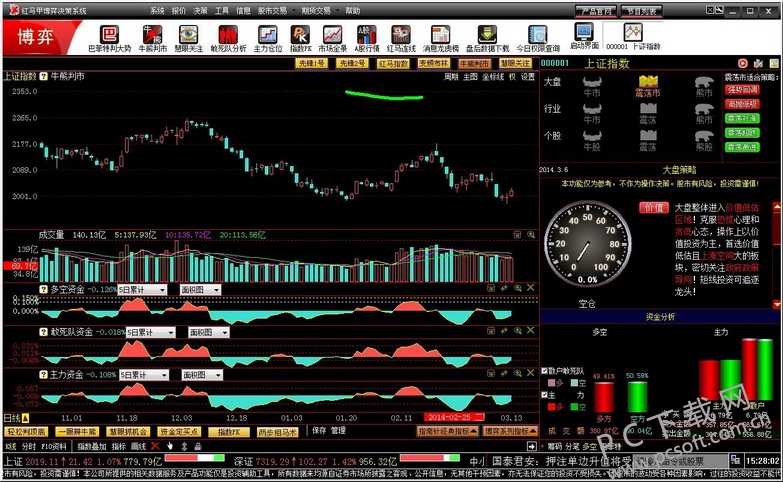
Task: Select the 大盘 牛市 bull icon
Action: [x=592, y=81]
